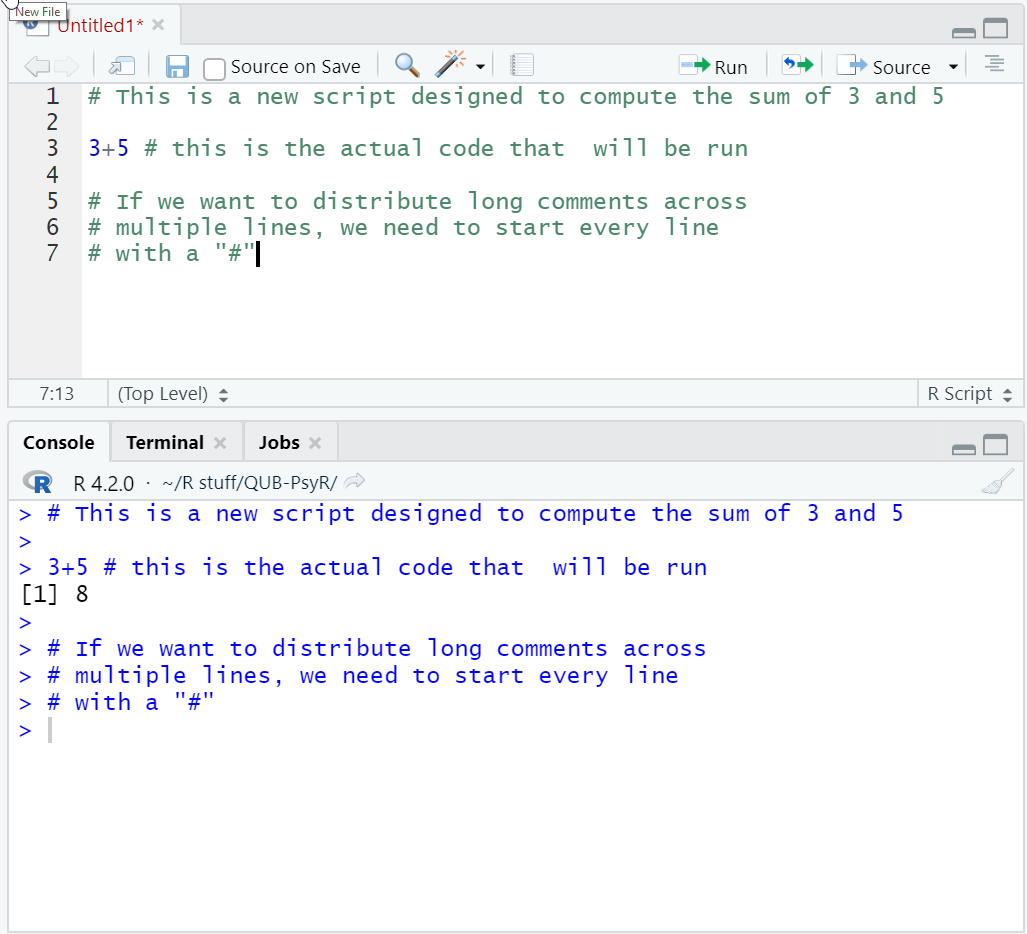Open the Source options dropdown arrow

954,67
